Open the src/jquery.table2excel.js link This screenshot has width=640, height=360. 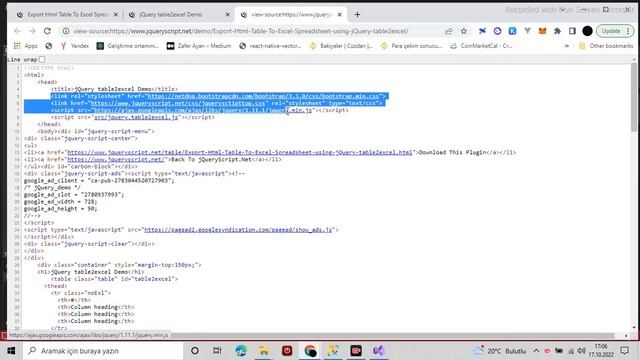tap(136, 117)
